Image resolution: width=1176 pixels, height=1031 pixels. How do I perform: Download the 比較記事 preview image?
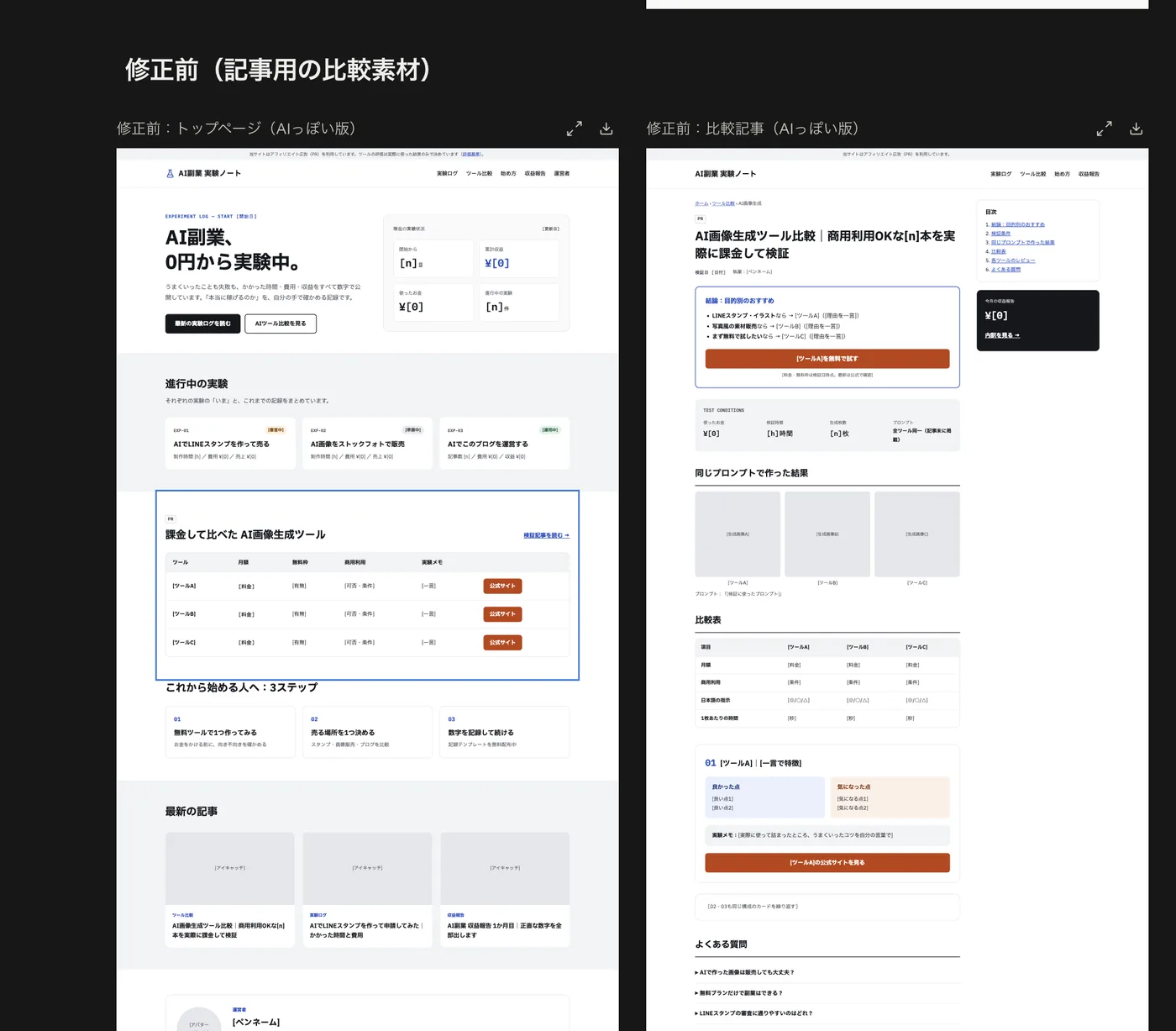tap(1137, 129)
